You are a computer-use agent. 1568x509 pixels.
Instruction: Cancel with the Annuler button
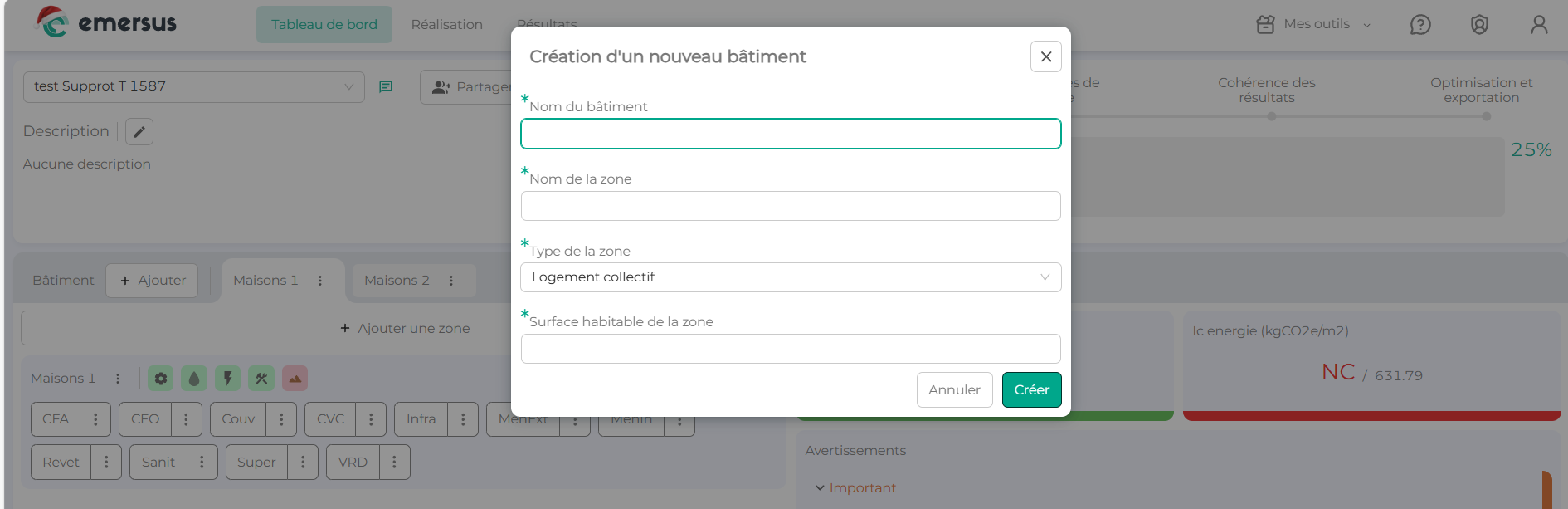pos(954,390)
